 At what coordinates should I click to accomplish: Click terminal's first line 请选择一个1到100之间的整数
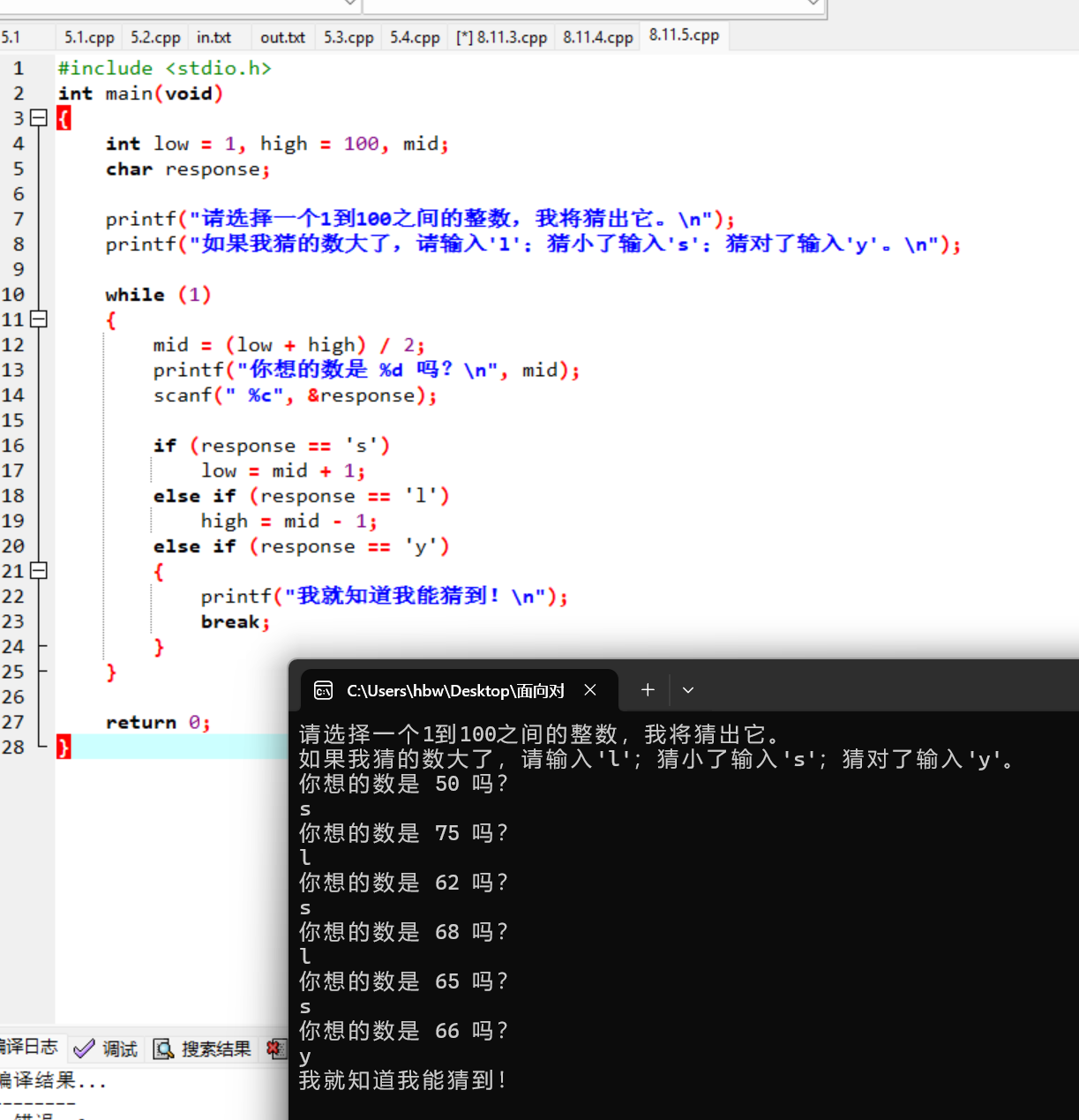coord(539,734)
